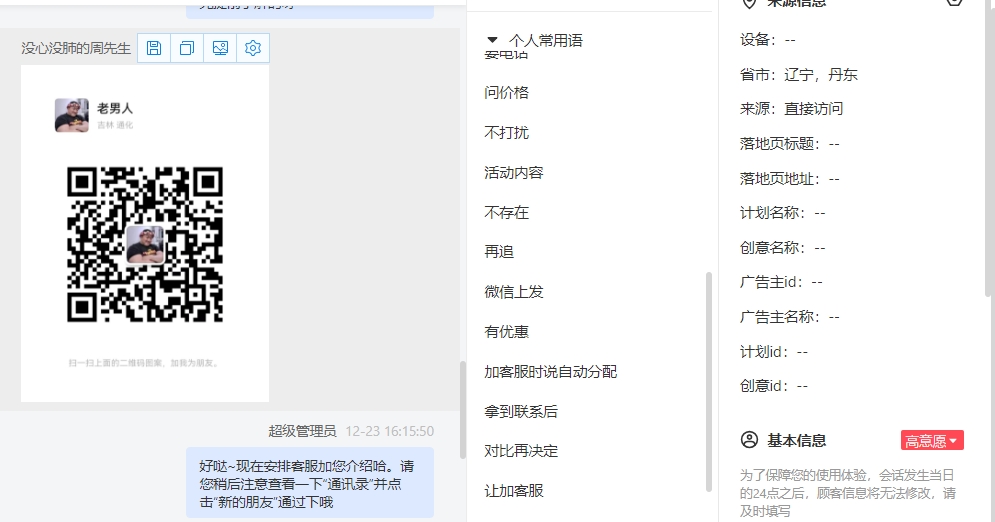Select the 活动内容 quick phrase

pos(514,173)
